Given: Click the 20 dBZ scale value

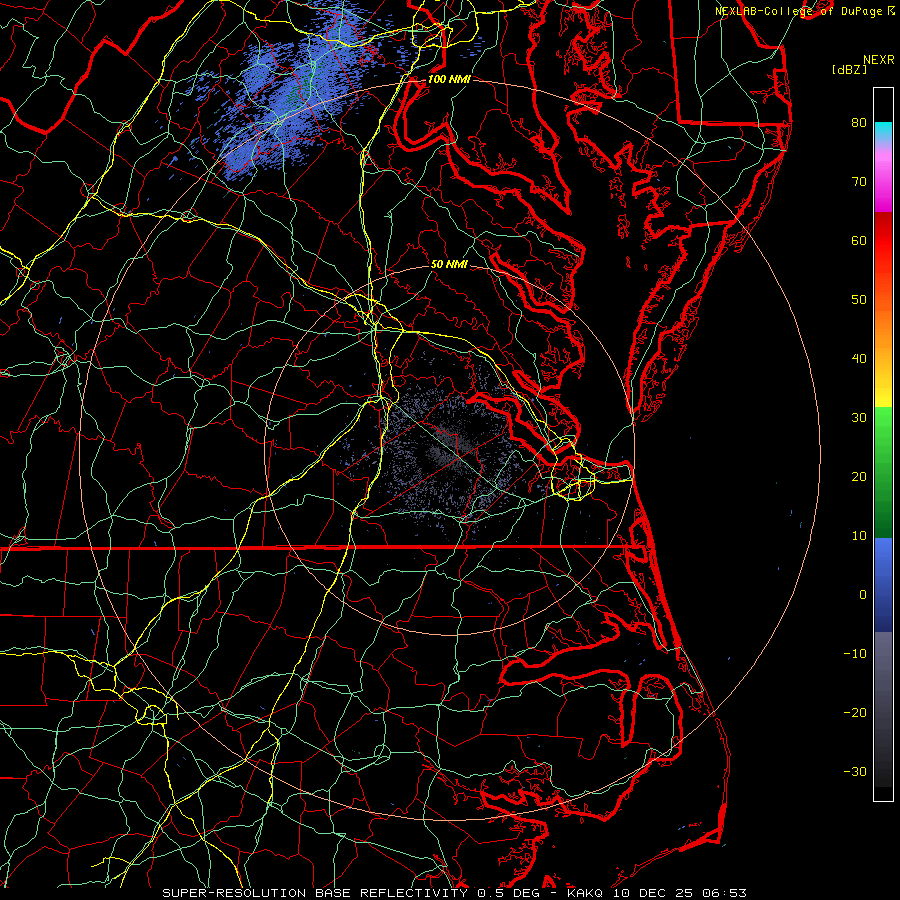Looking at the screenshot, I should 859,476.
